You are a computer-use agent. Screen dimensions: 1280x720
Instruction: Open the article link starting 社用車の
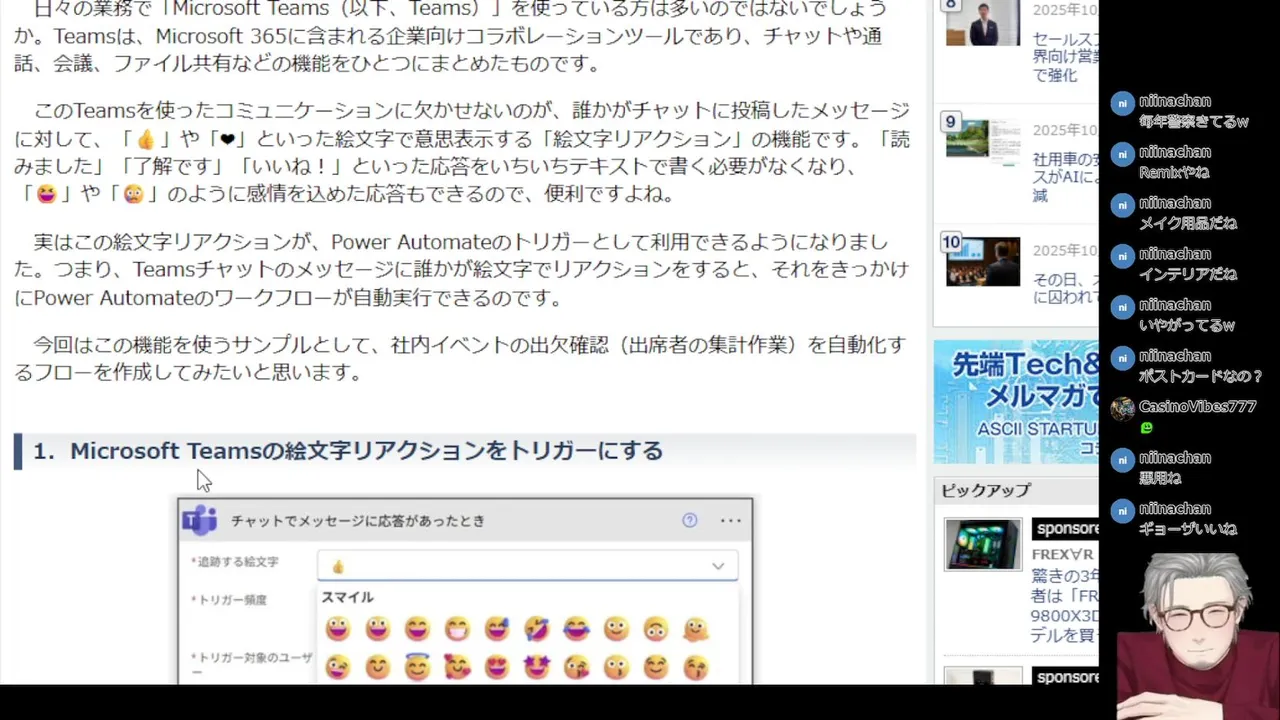tap(1065, 177)
